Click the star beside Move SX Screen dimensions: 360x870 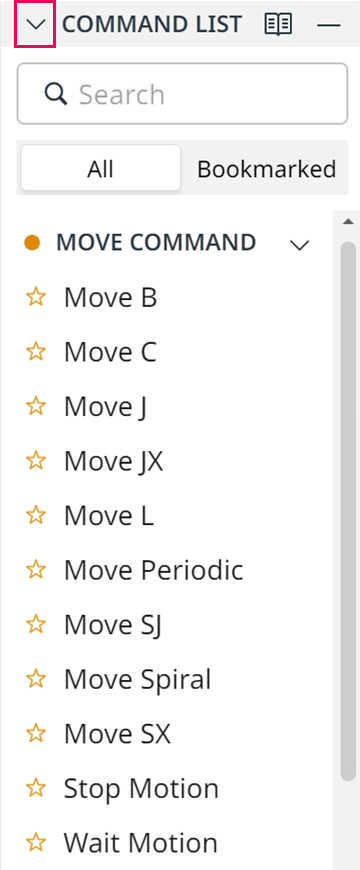click(36, 734)
